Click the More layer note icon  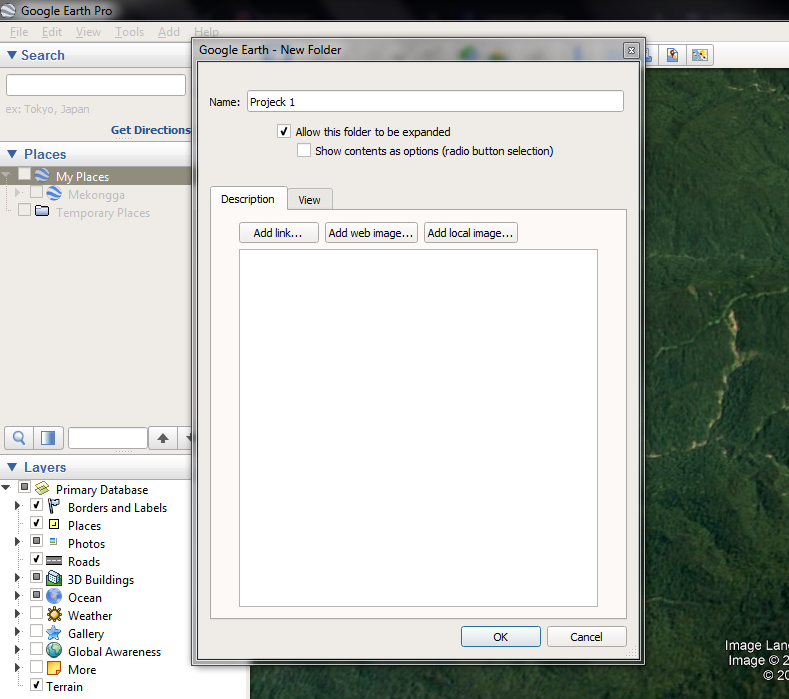54,668
